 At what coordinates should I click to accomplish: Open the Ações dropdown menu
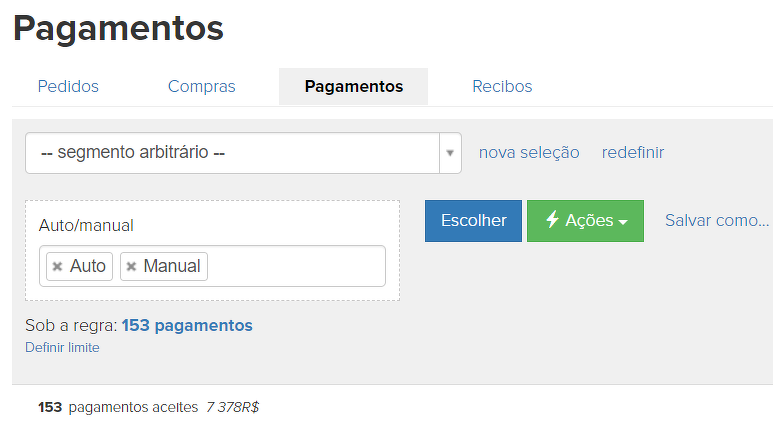point(585,221)
